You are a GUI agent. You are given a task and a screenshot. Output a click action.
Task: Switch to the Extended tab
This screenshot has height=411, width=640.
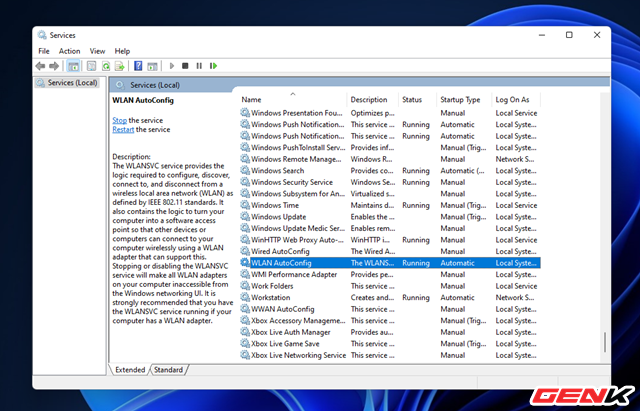130,370
